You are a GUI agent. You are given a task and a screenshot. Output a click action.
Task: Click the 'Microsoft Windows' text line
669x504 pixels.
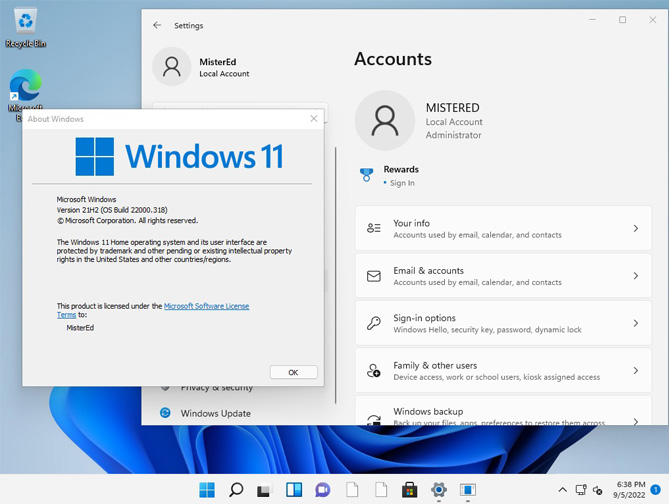86,199
